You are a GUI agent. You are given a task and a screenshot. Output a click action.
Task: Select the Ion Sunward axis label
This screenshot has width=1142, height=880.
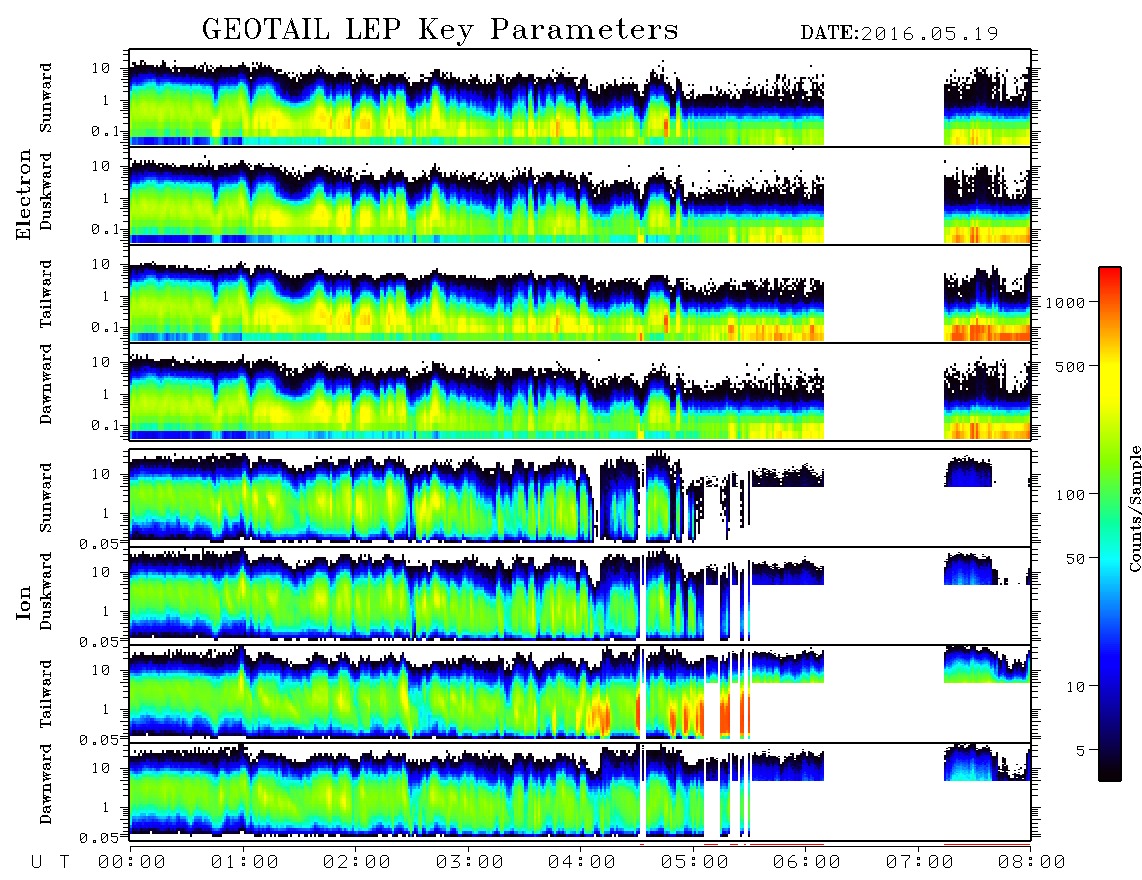click(46, 498)
